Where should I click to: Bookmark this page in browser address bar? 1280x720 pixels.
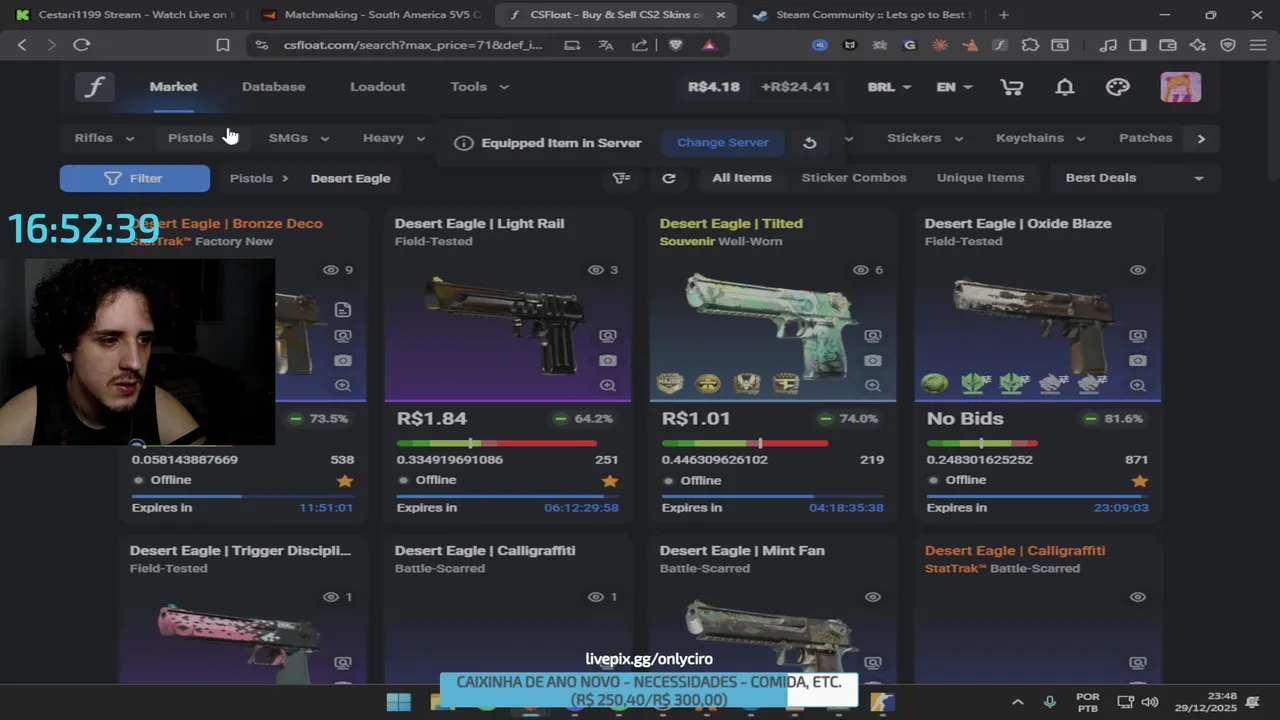point(223,45)
